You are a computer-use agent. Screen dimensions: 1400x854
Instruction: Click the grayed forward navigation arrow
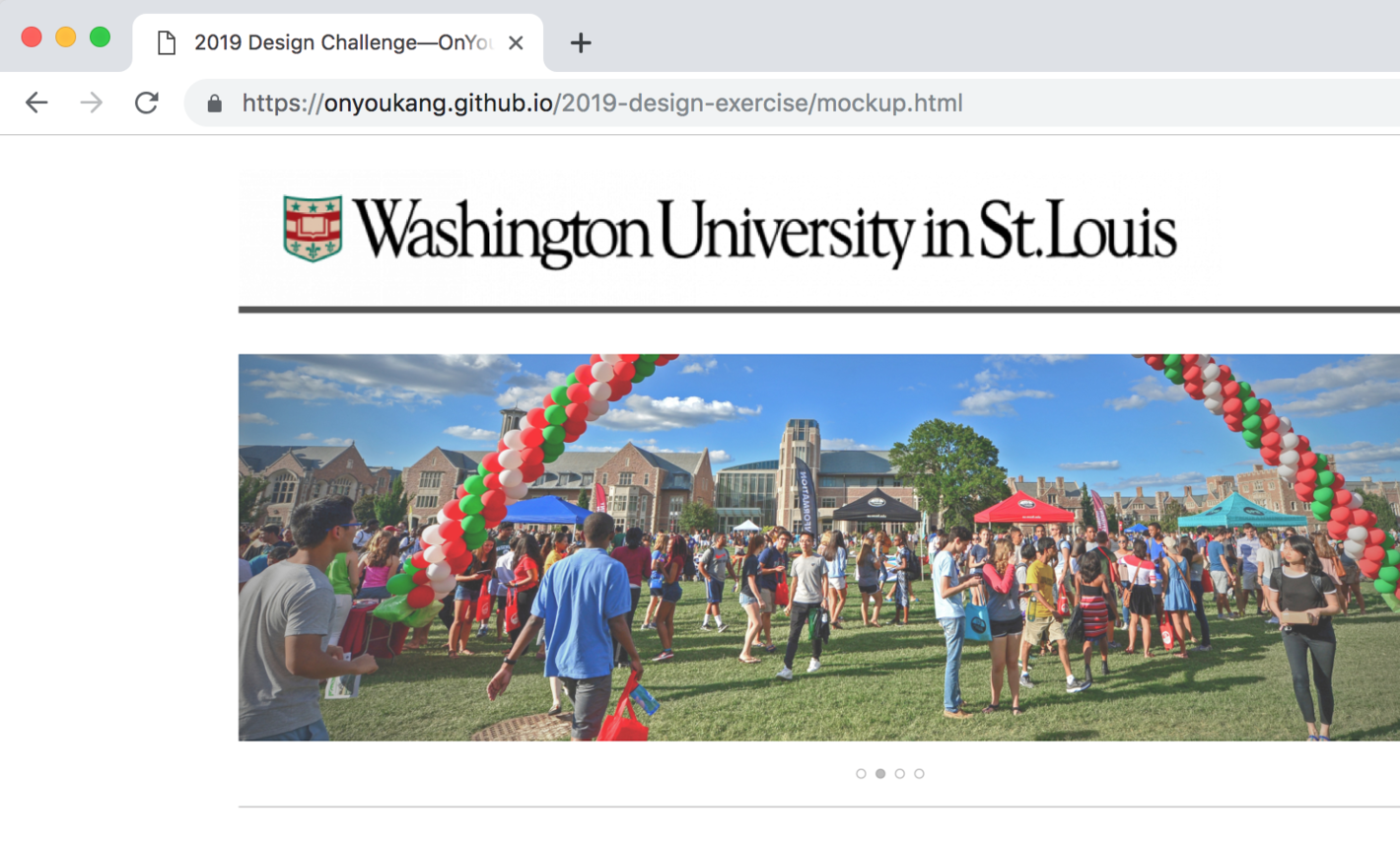[x=93, y=103]
